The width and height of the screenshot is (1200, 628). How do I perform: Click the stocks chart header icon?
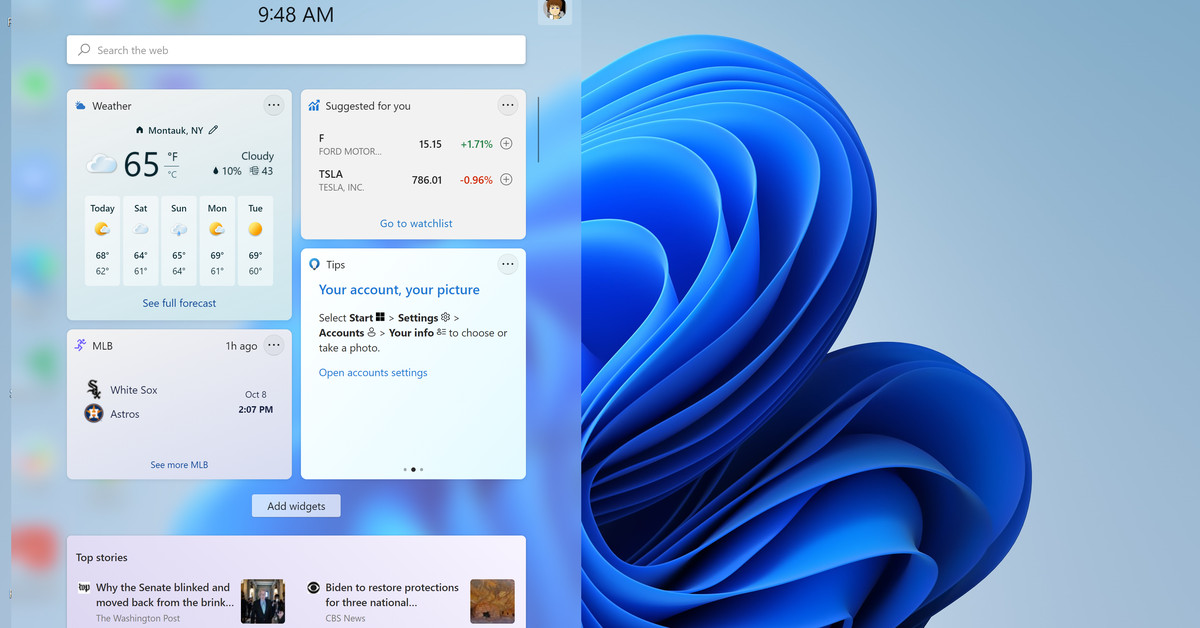coord(314,106)
